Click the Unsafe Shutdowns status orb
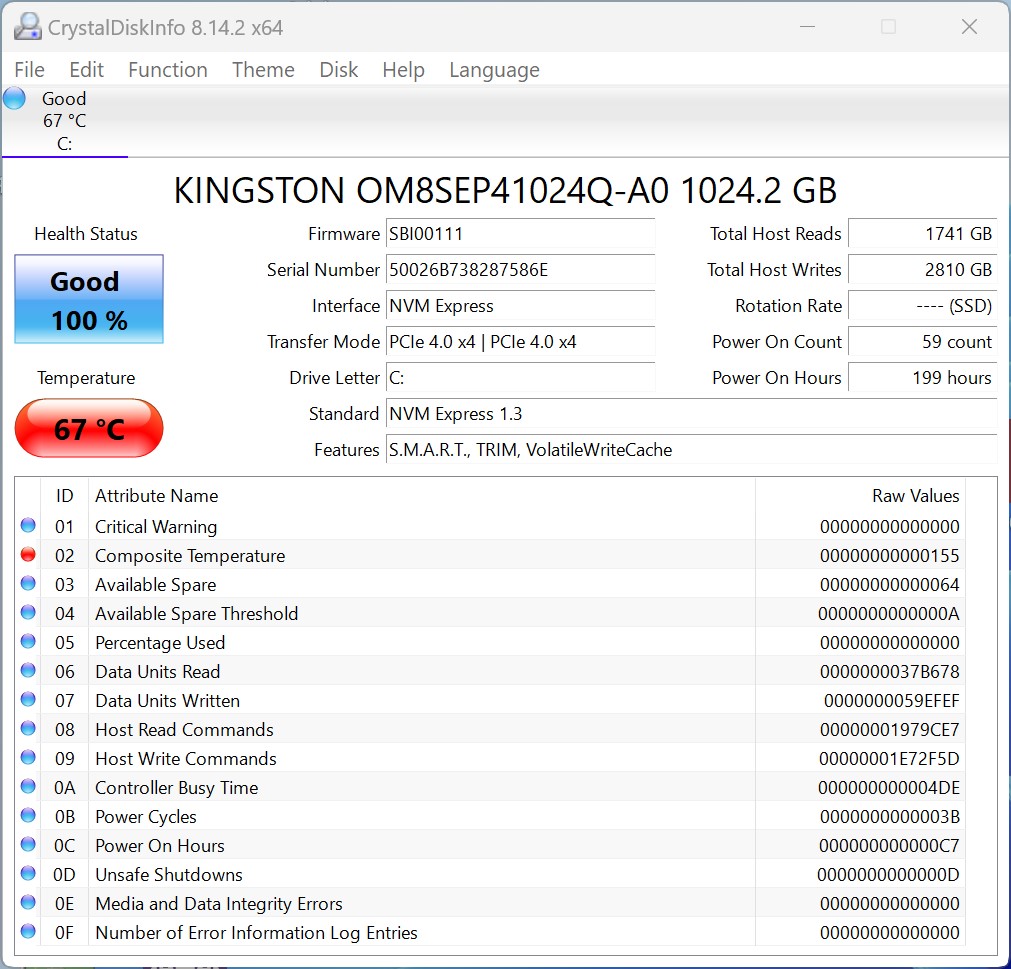The width and height of the screenshot is (1011, 969). click(x=28, y=874)
